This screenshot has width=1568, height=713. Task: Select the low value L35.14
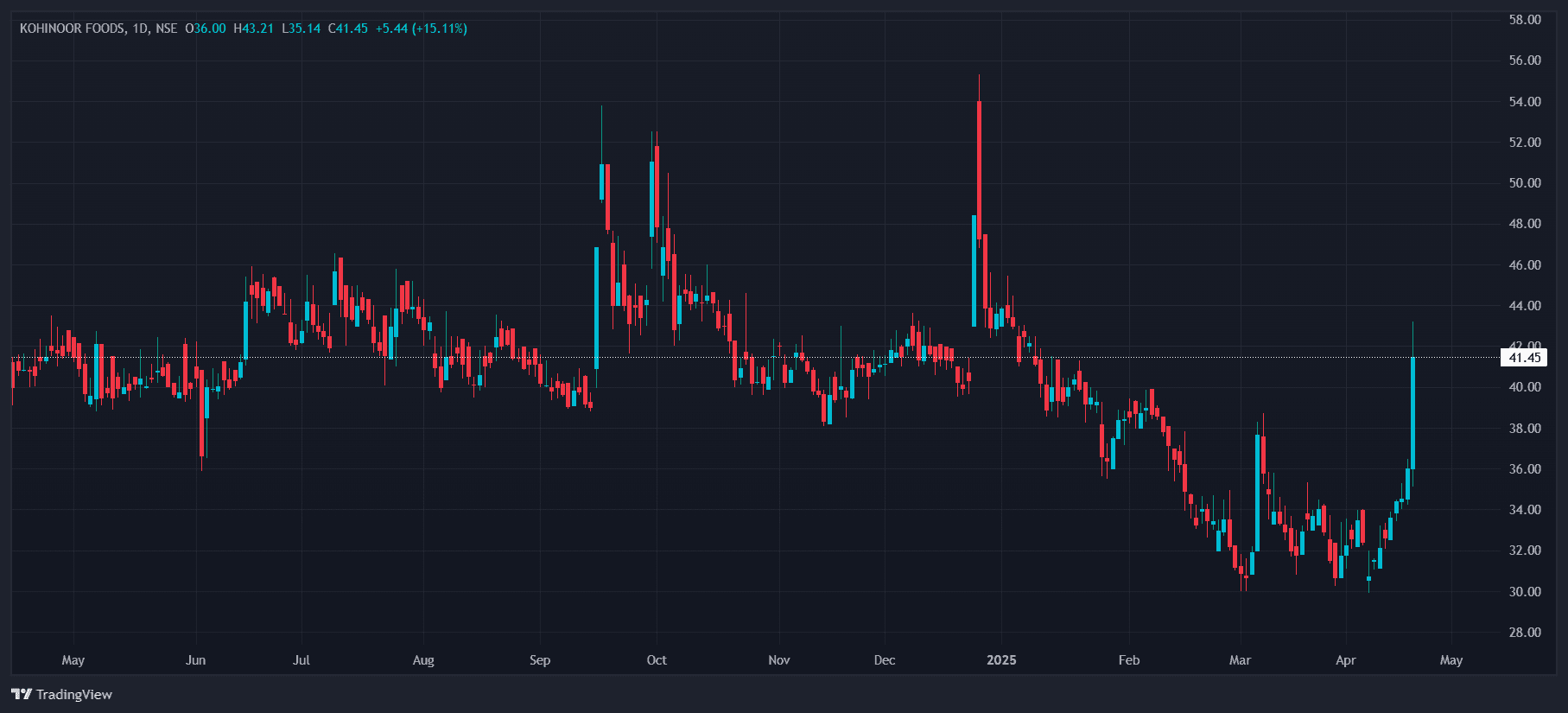point(301,29)
